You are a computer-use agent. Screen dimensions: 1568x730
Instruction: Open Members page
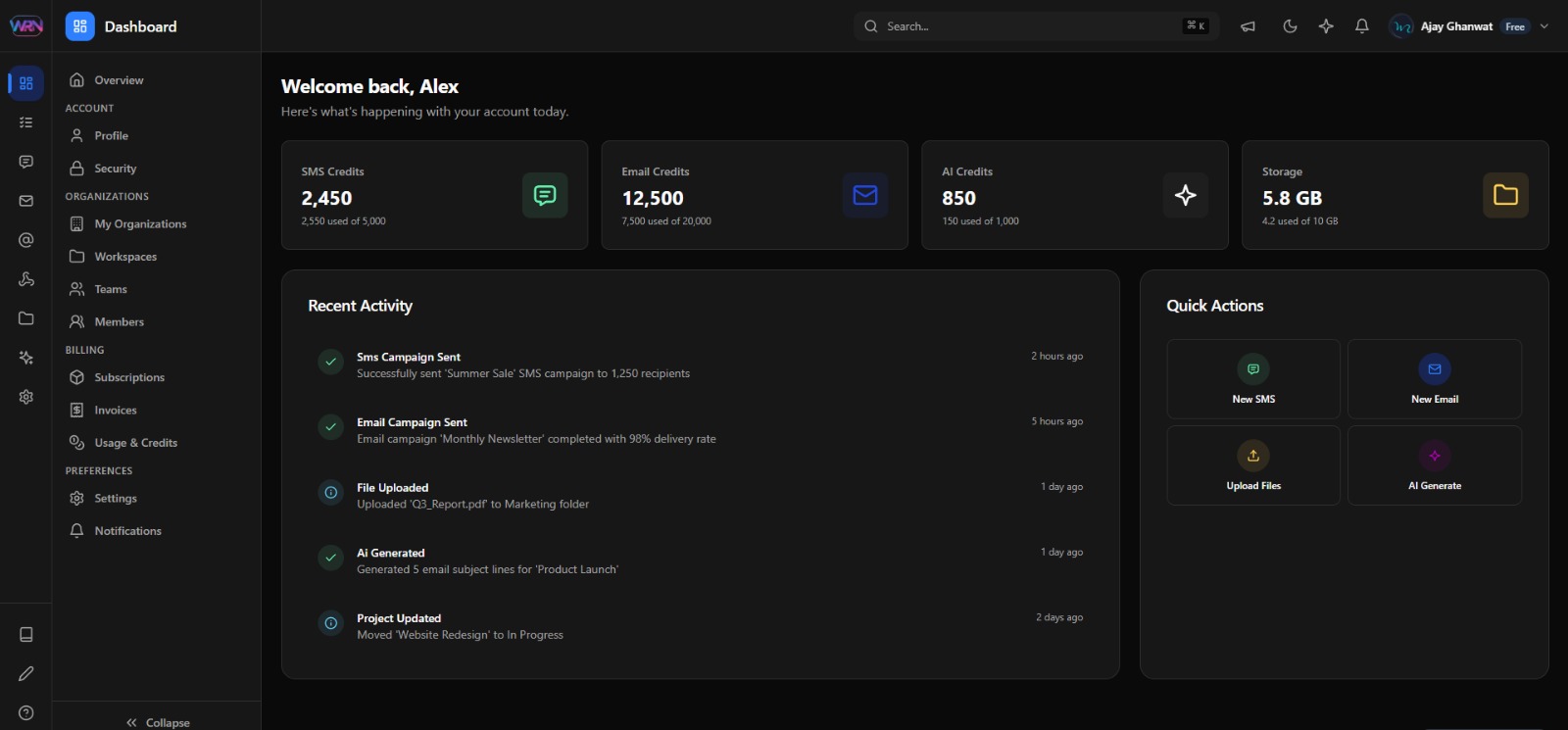click(157, 321)
